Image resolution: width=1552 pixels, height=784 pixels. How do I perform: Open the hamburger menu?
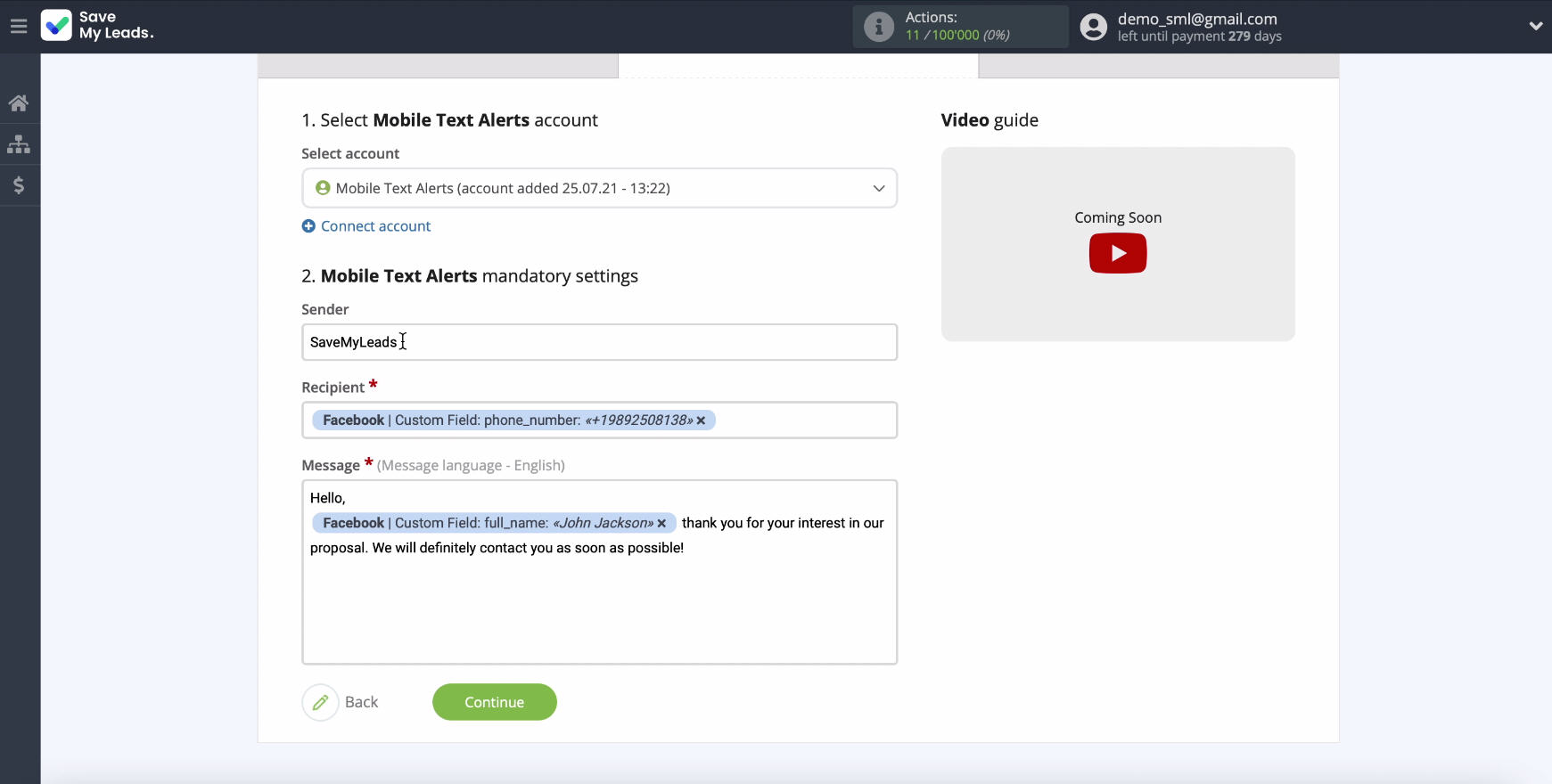click(19, 26)
